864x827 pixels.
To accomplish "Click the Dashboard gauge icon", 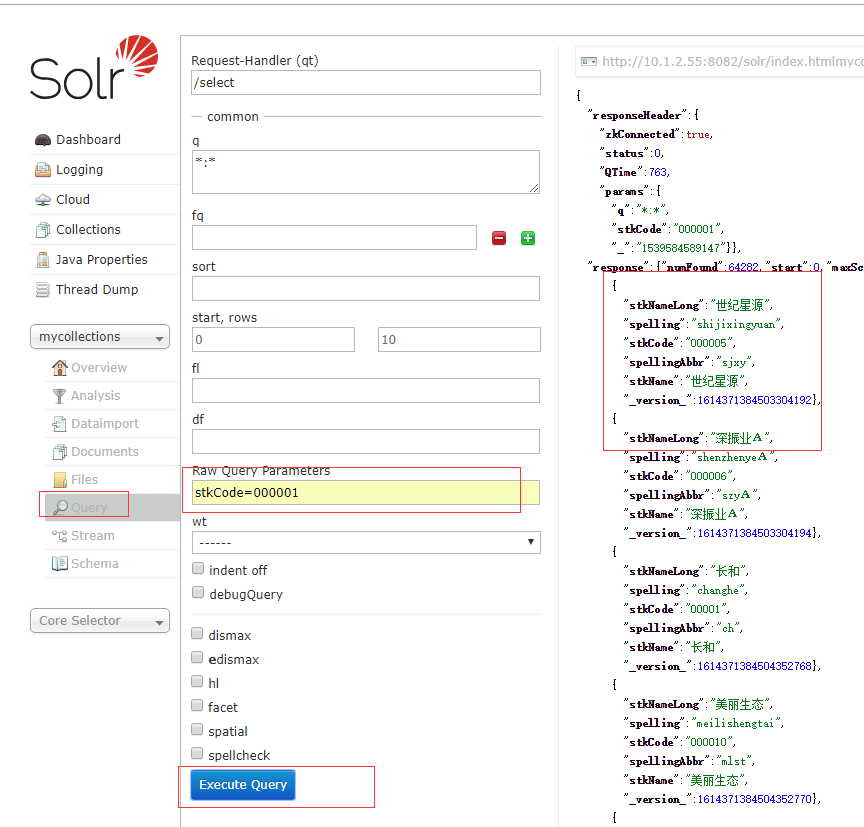I will 42,140.
